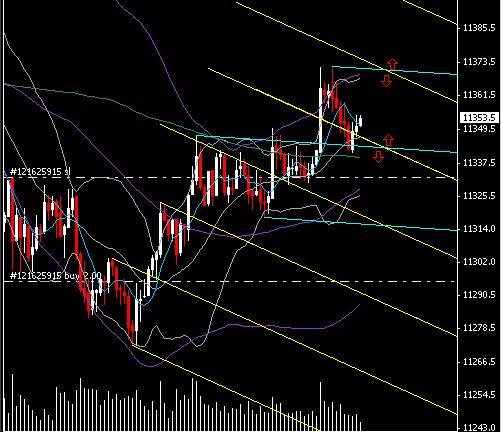Screen dimensions: 501x432
Task: Click the 11349.5 price axis label
Action: pos(479,129)
